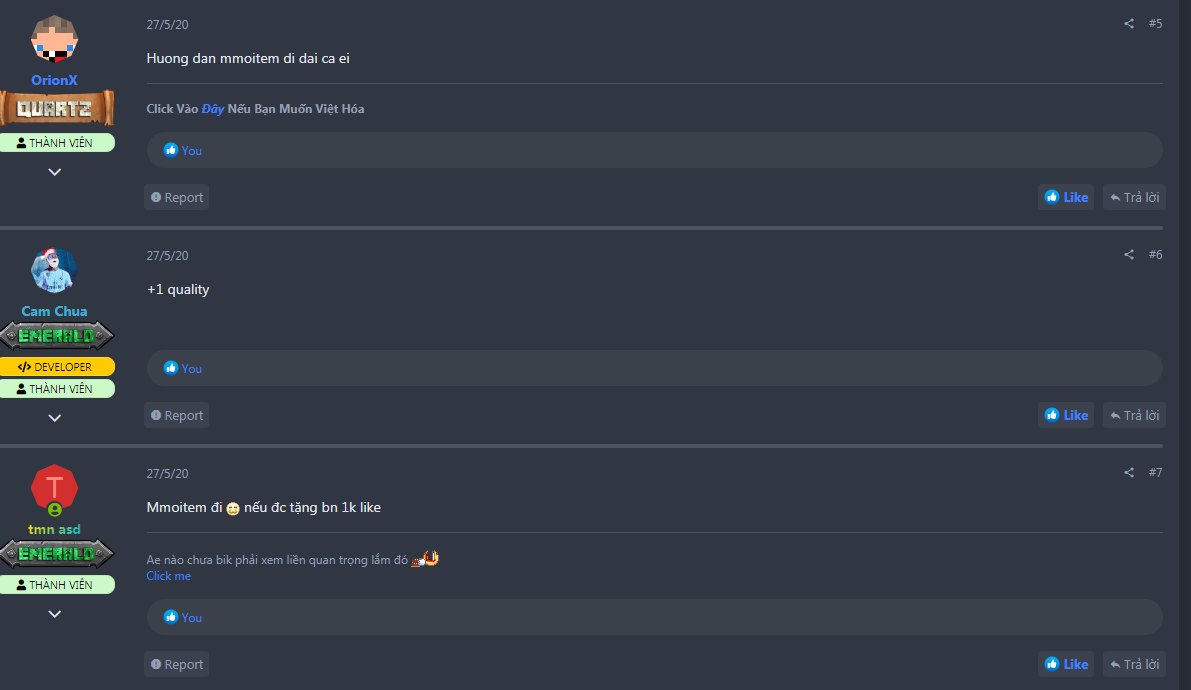
Task: Click the share icon on post #5
Action: (x=1129, y=23)
